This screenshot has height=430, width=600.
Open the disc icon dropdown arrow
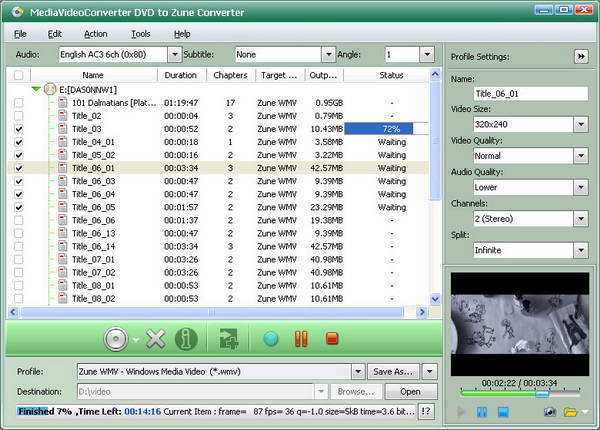(136, 340)
